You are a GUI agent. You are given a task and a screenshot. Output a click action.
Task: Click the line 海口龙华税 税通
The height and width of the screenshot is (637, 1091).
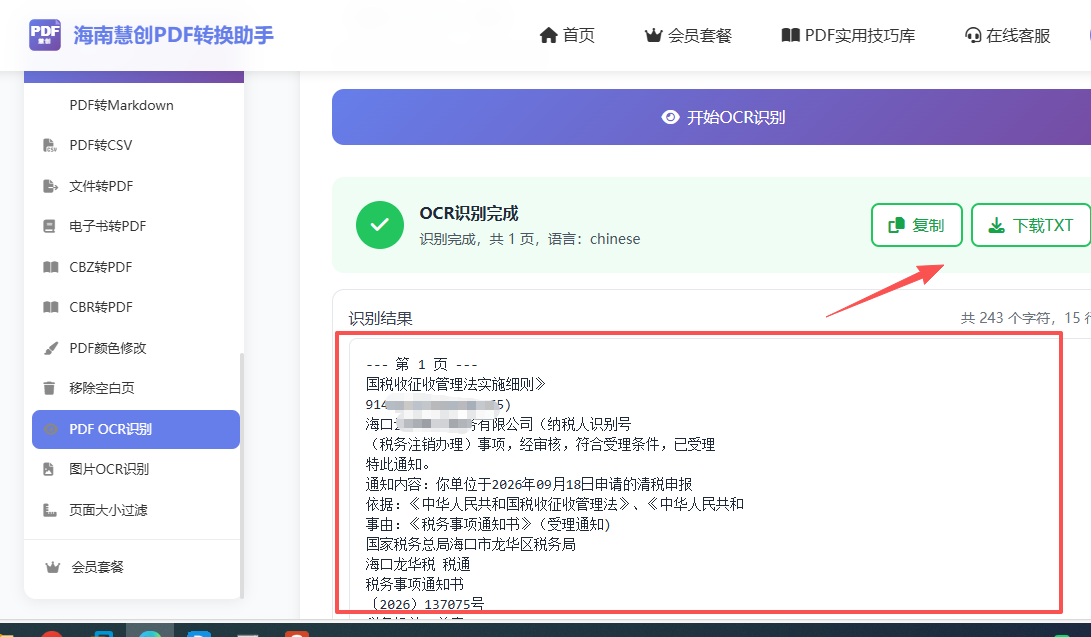tap(418, 564)
